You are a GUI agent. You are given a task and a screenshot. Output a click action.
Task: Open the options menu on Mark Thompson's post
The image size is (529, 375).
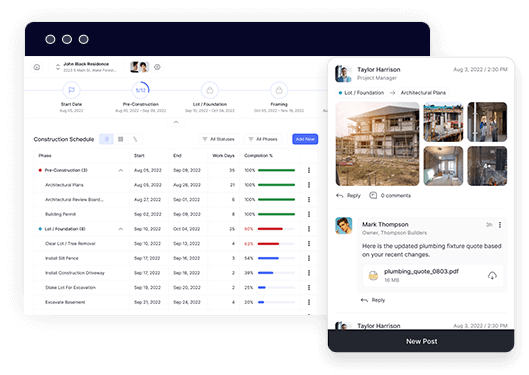coord(500,225)
